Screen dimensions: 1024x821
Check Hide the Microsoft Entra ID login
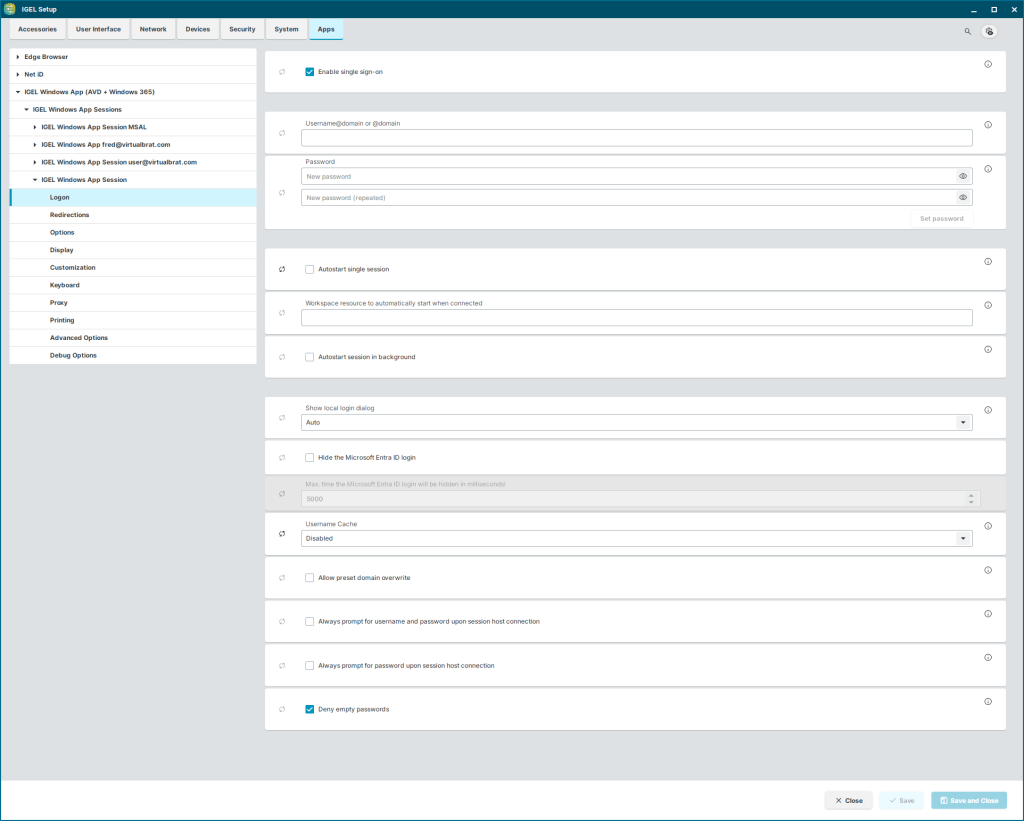[310, 457]
